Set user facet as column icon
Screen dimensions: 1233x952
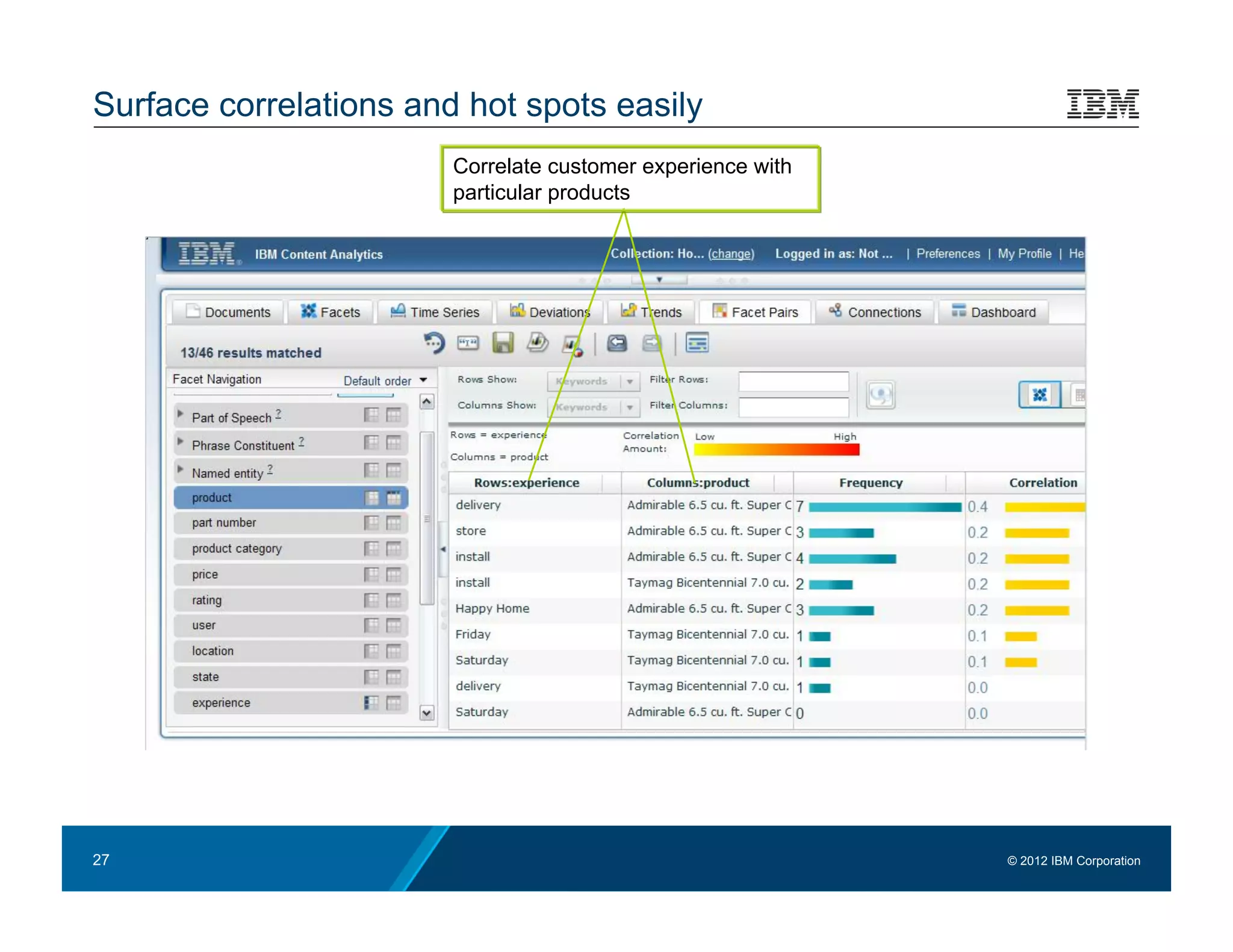point(394,626)
